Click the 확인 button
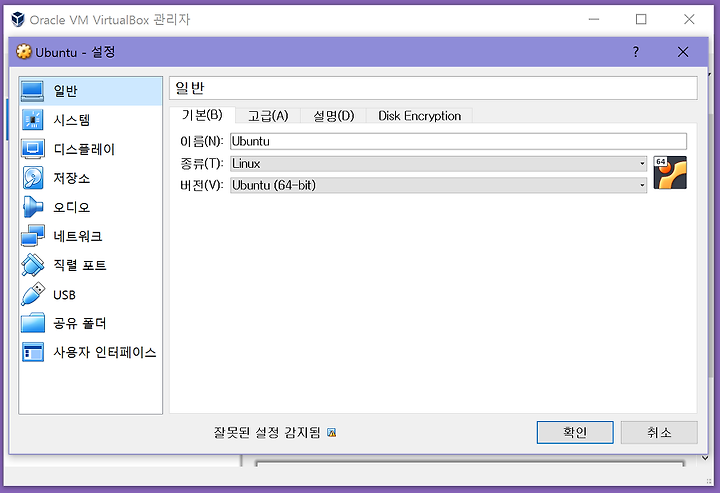The height and width of the screenshot is (493, 720). (x=575, y=432)
